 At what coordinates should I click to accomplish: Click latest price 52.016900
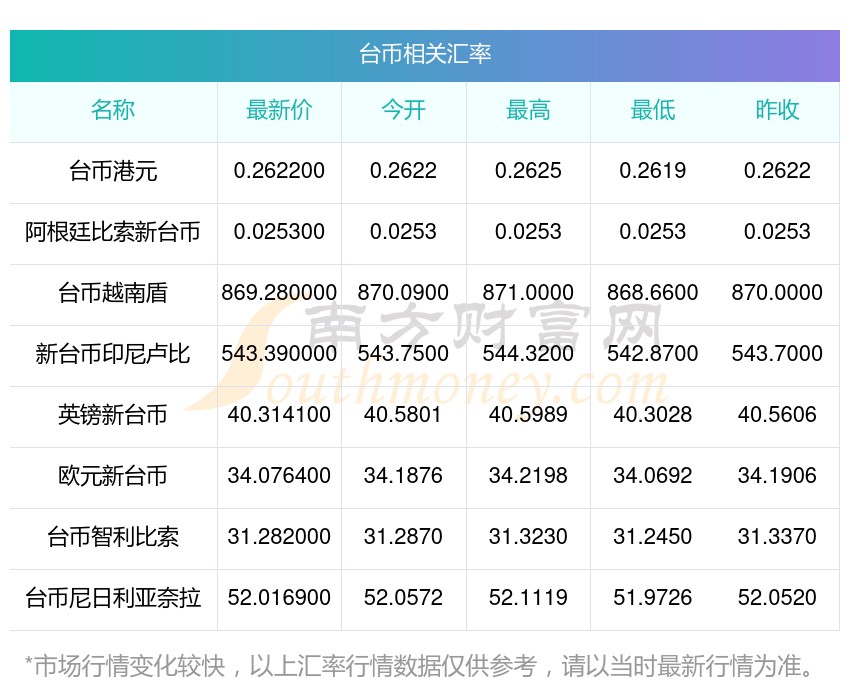pyautogui.click(x=279, y=598)
